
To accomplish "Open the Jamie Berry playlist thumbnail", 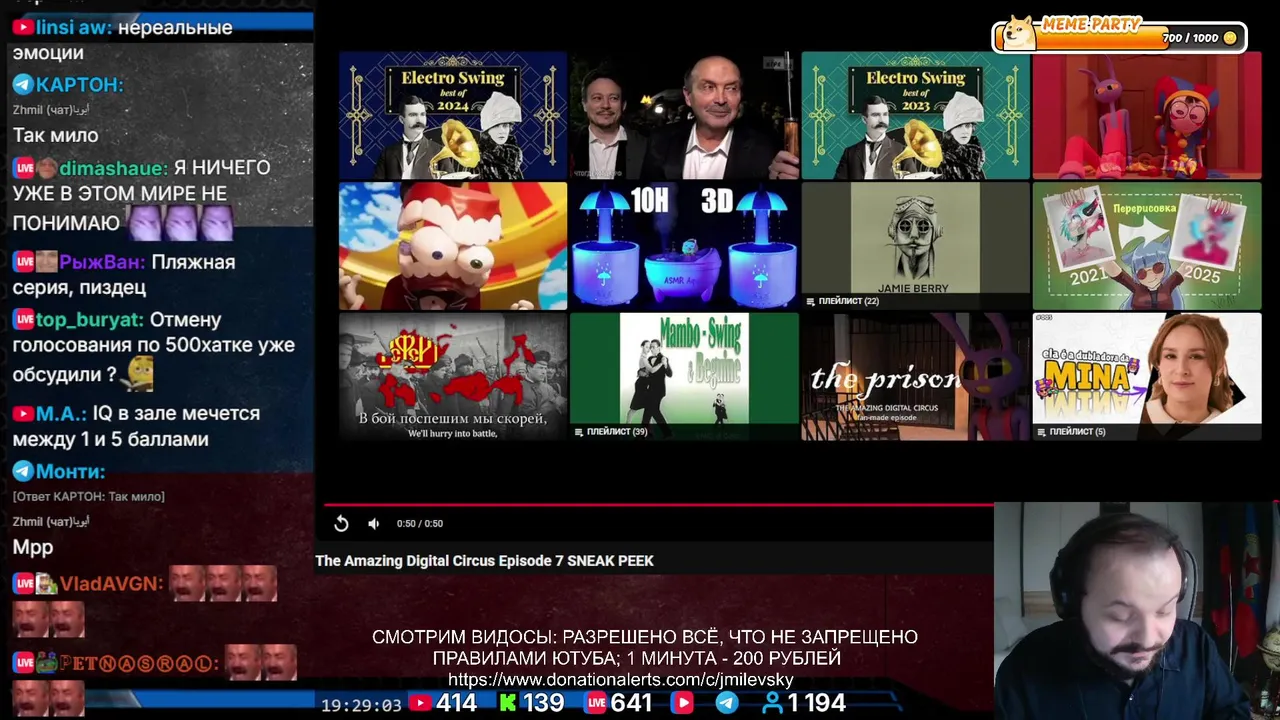I will point(915,246).
